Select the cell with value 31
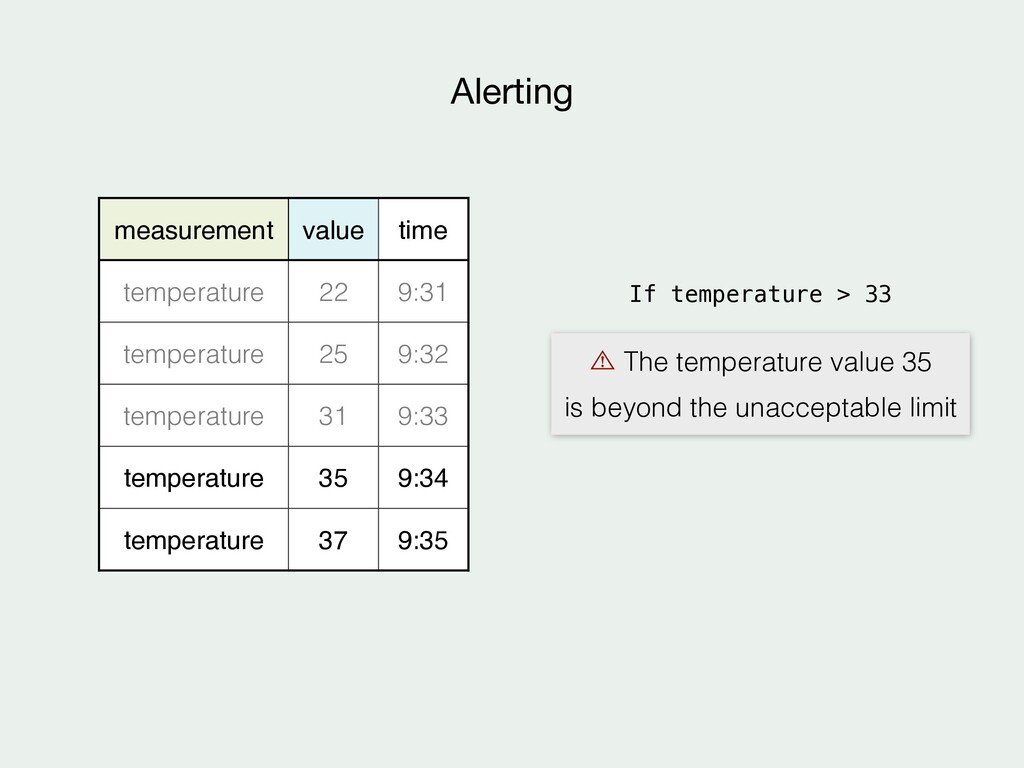The height and width of the screenshot is (768, 1024). click(x=333, y=415)
